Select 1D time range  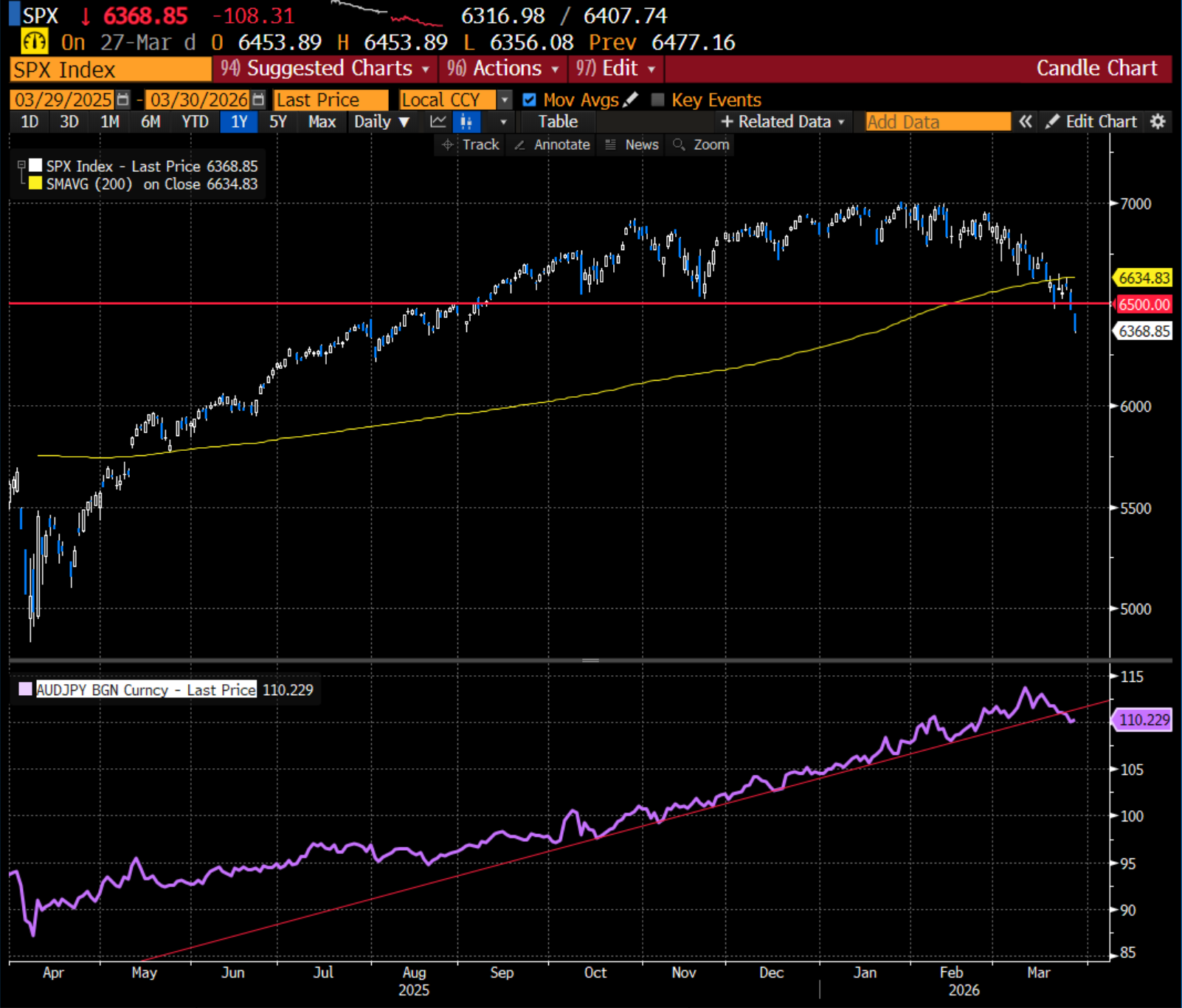(x=30, y=122)
